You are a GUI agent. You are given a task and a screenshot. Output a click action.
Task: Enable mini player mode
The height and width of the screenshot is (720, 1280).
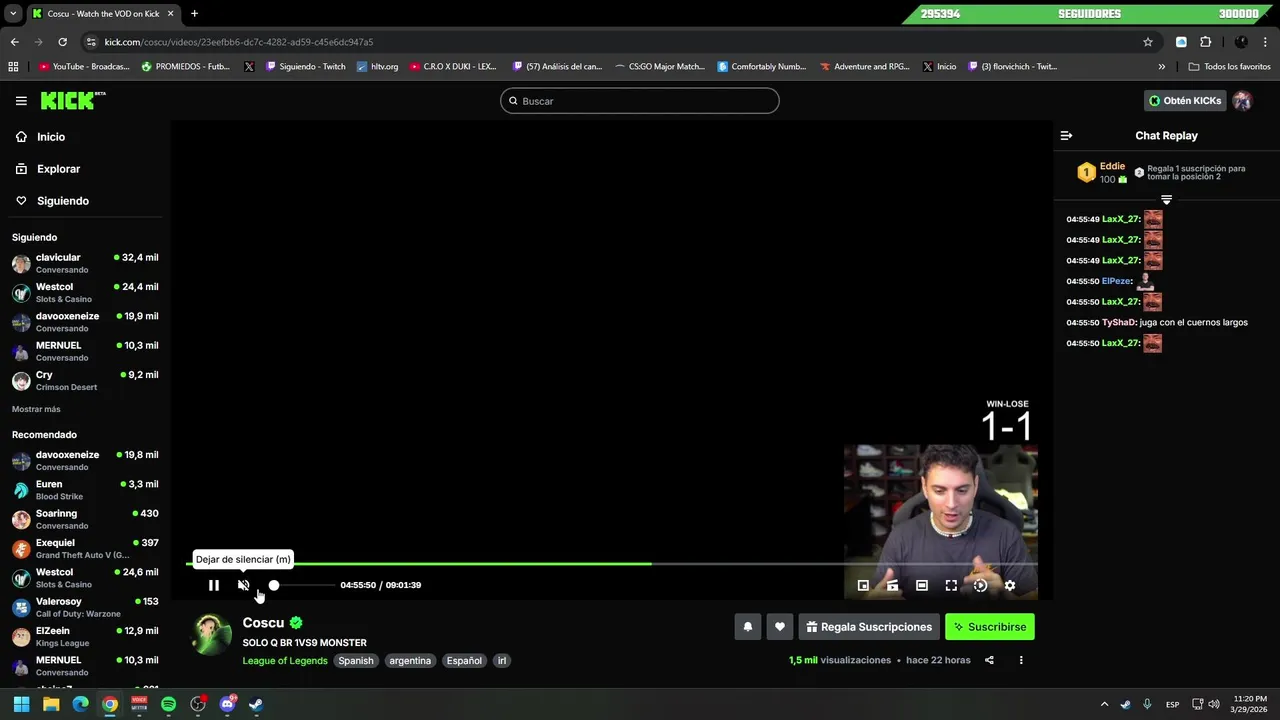[x=863, y=585]
